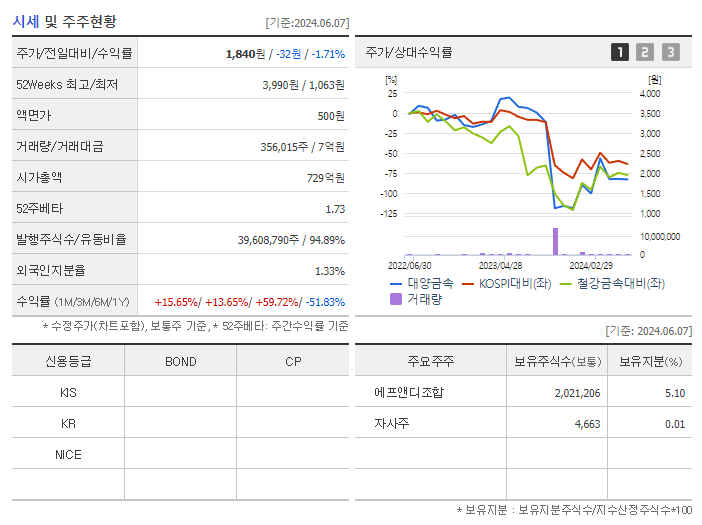Switch to chart tab button 2
The width and height of the screenshot is (702, 525).
[x=645, y=52]
